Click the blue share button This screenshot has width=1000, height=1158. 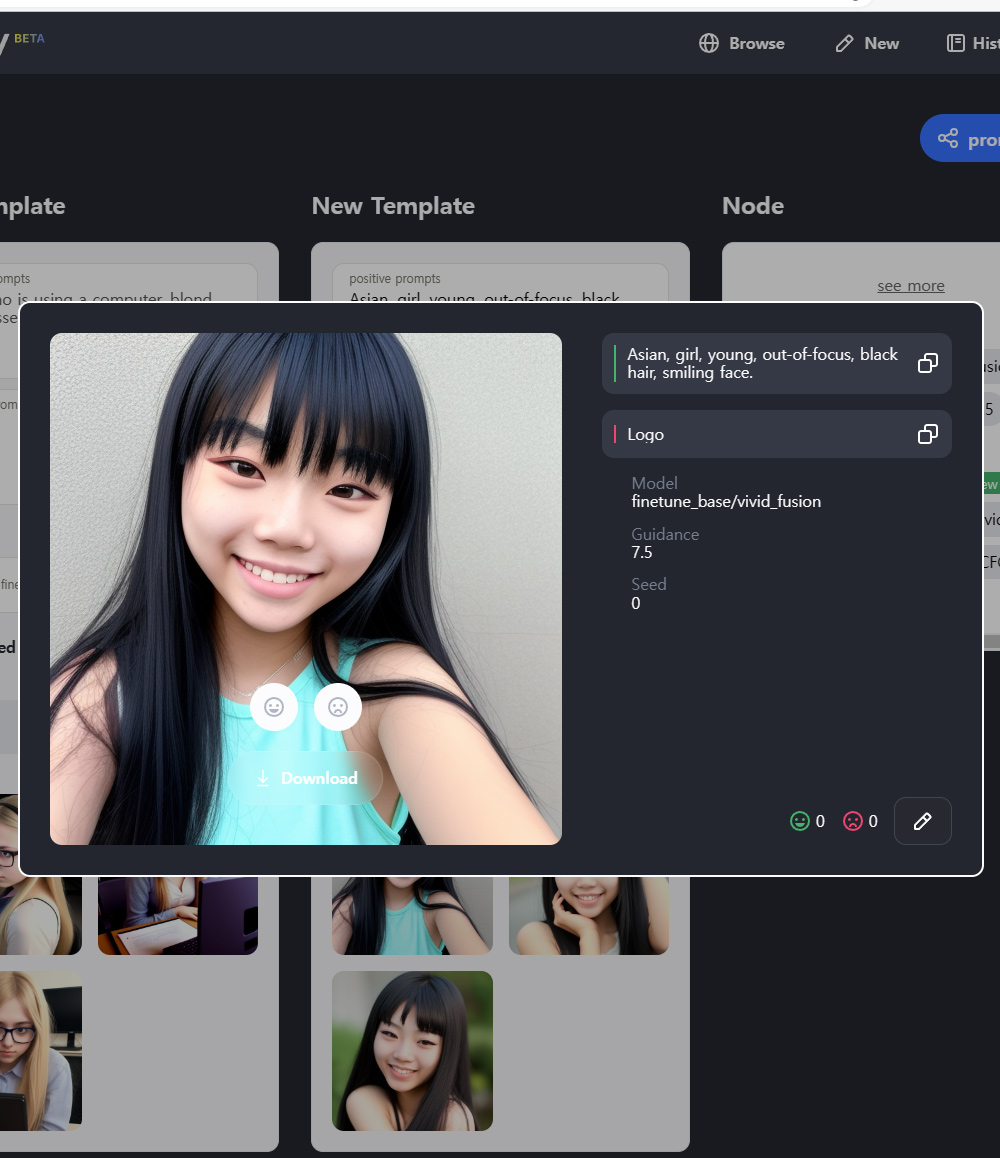[960, 138]
